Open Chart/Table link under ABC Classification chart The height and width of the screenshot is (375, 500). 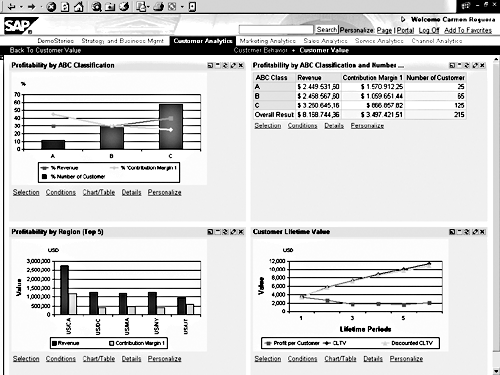point(99,193)
